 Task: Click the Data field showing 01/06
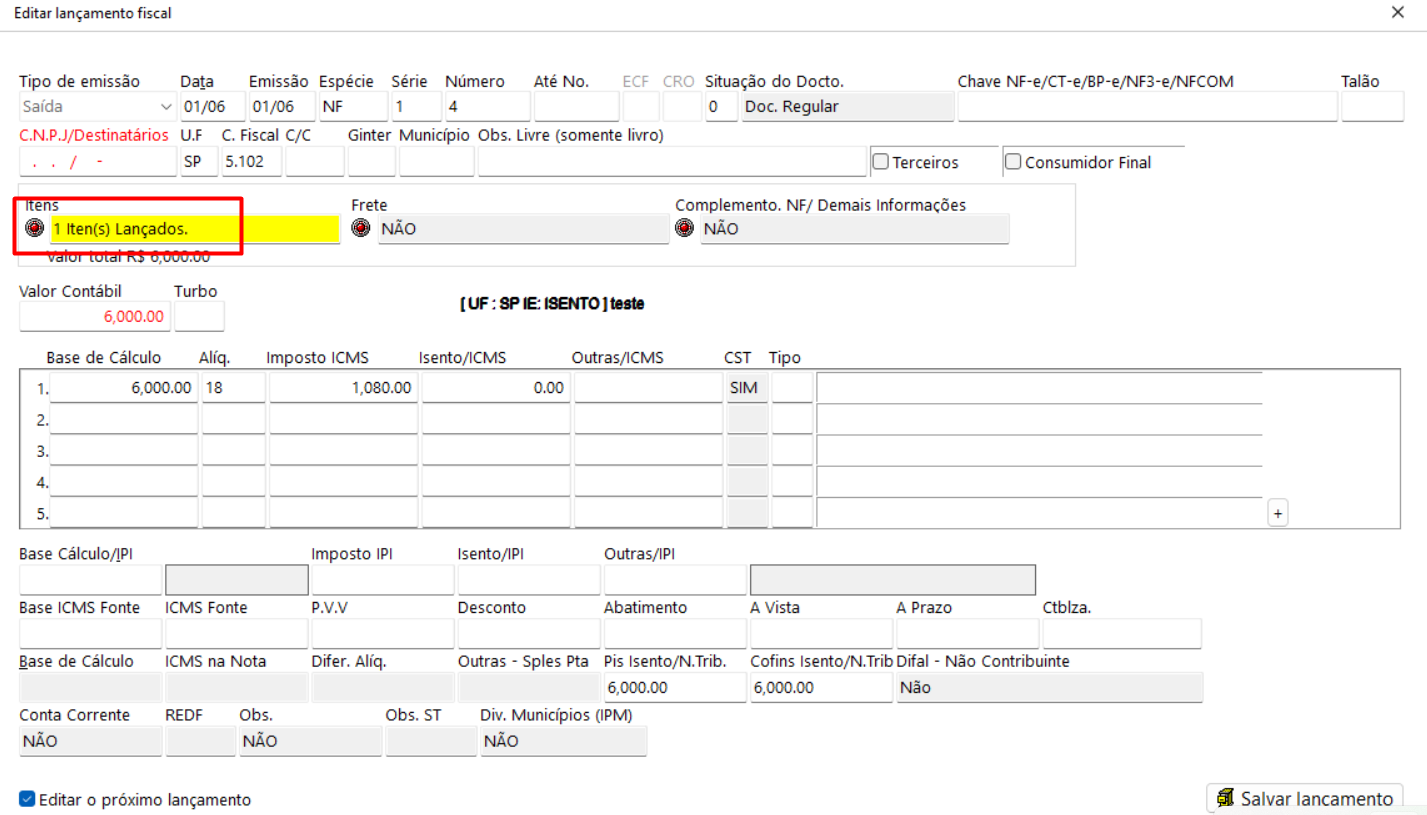(212, 106)
